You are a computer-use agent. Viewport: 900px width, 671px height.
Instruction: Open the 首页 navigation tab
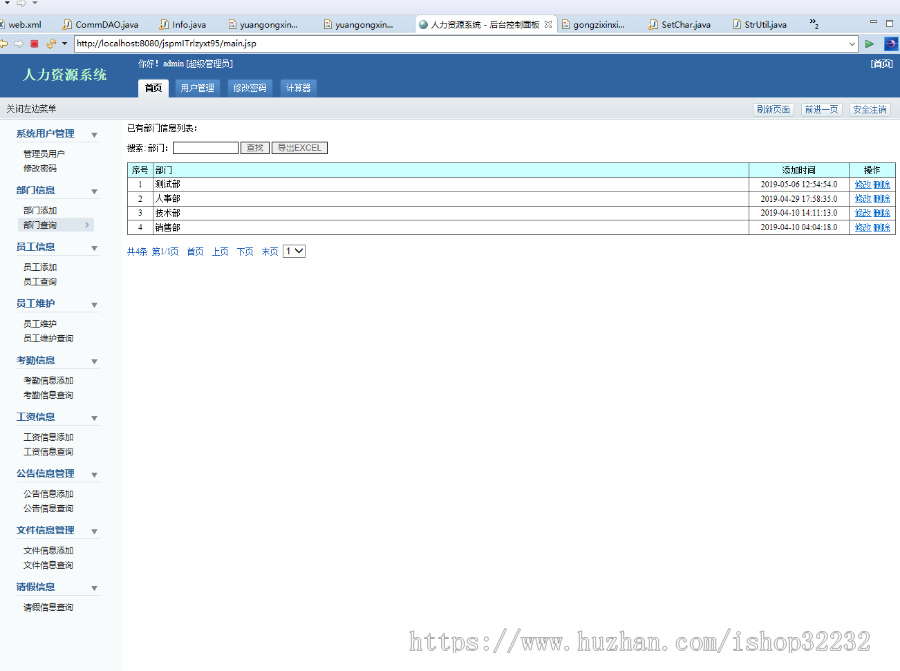(x=153, y=88)
